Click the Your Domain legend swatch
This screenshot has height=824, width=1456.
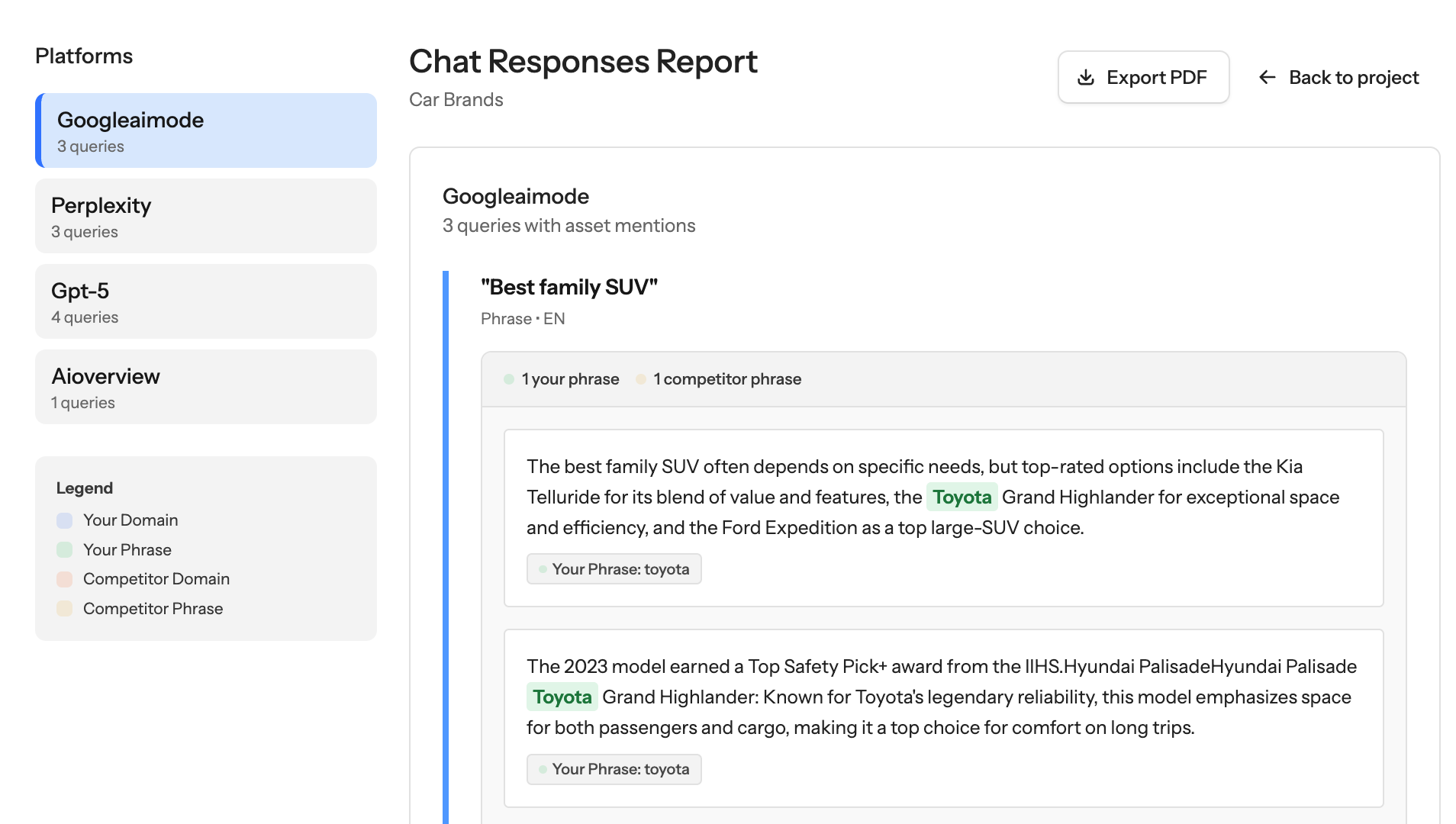tap(65, 520)
